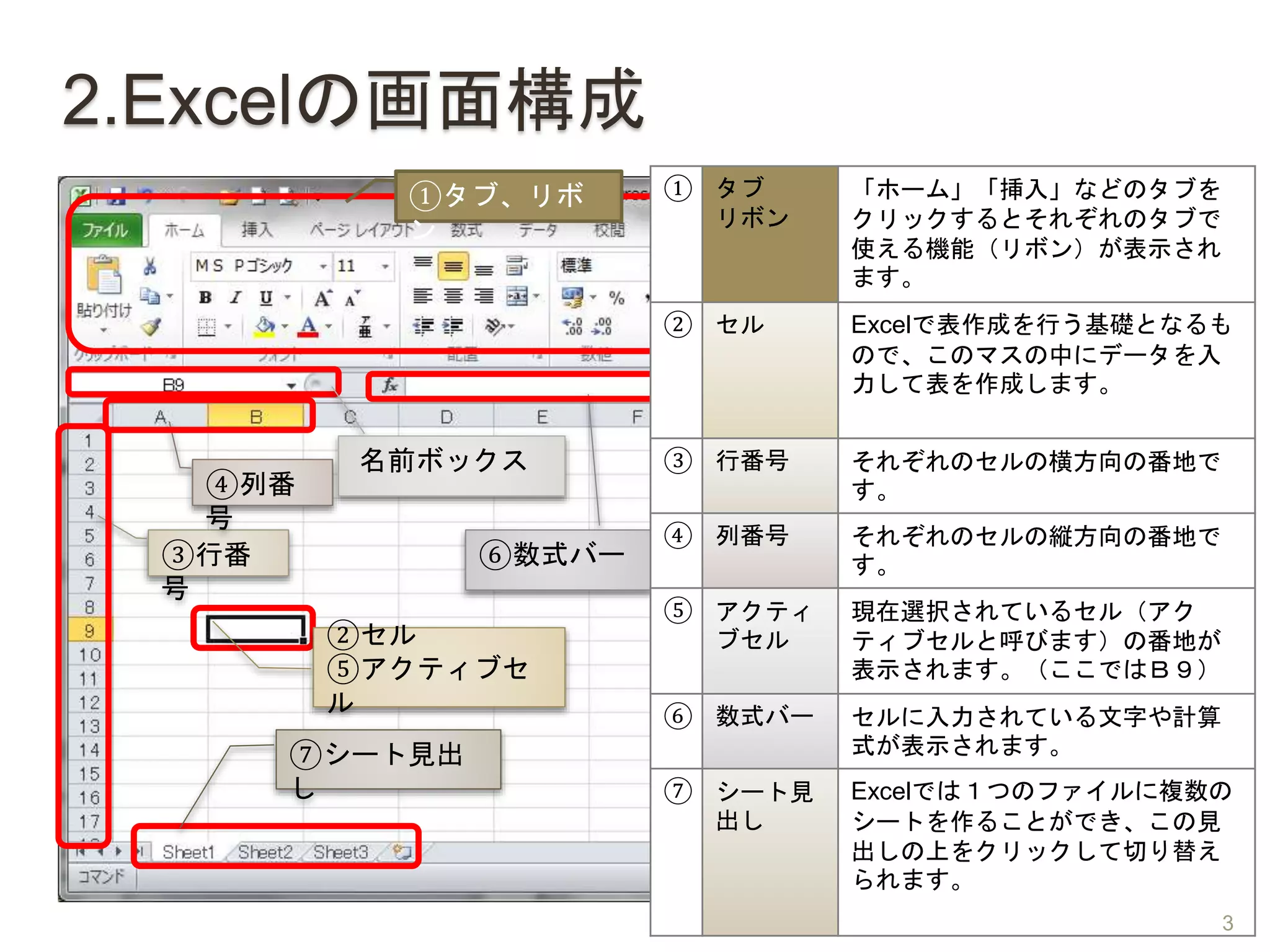Select row header 15
The height and width of the screenshot is (952, 1270).
tap(89, 773)
